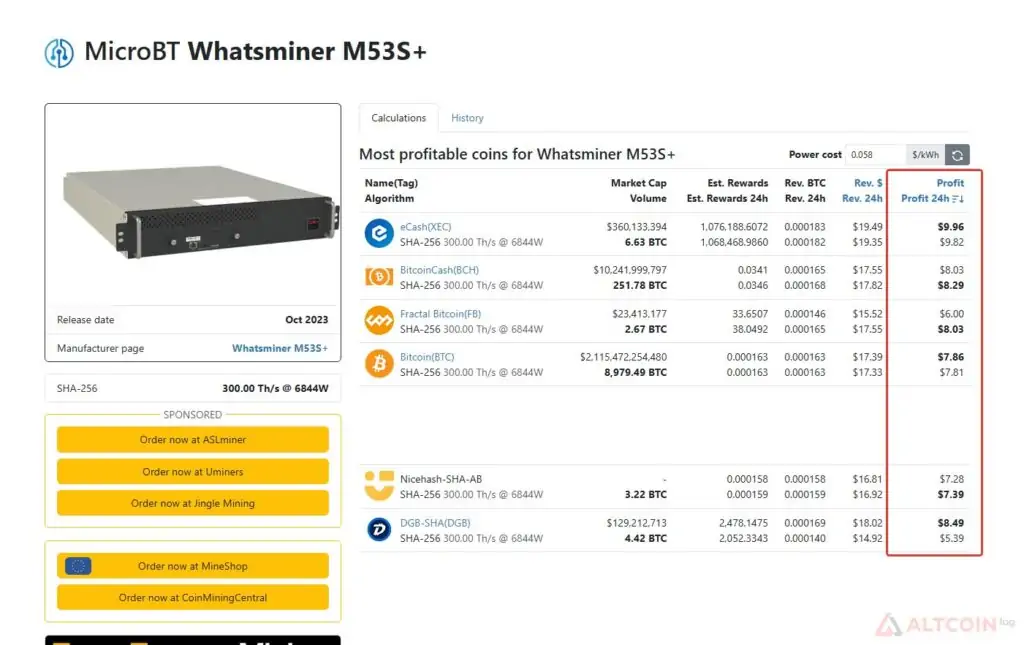This screenshot has height=645, width=1024.
Task: Sort by the Profit 24h column header
Action: click(x=925, y=198)
